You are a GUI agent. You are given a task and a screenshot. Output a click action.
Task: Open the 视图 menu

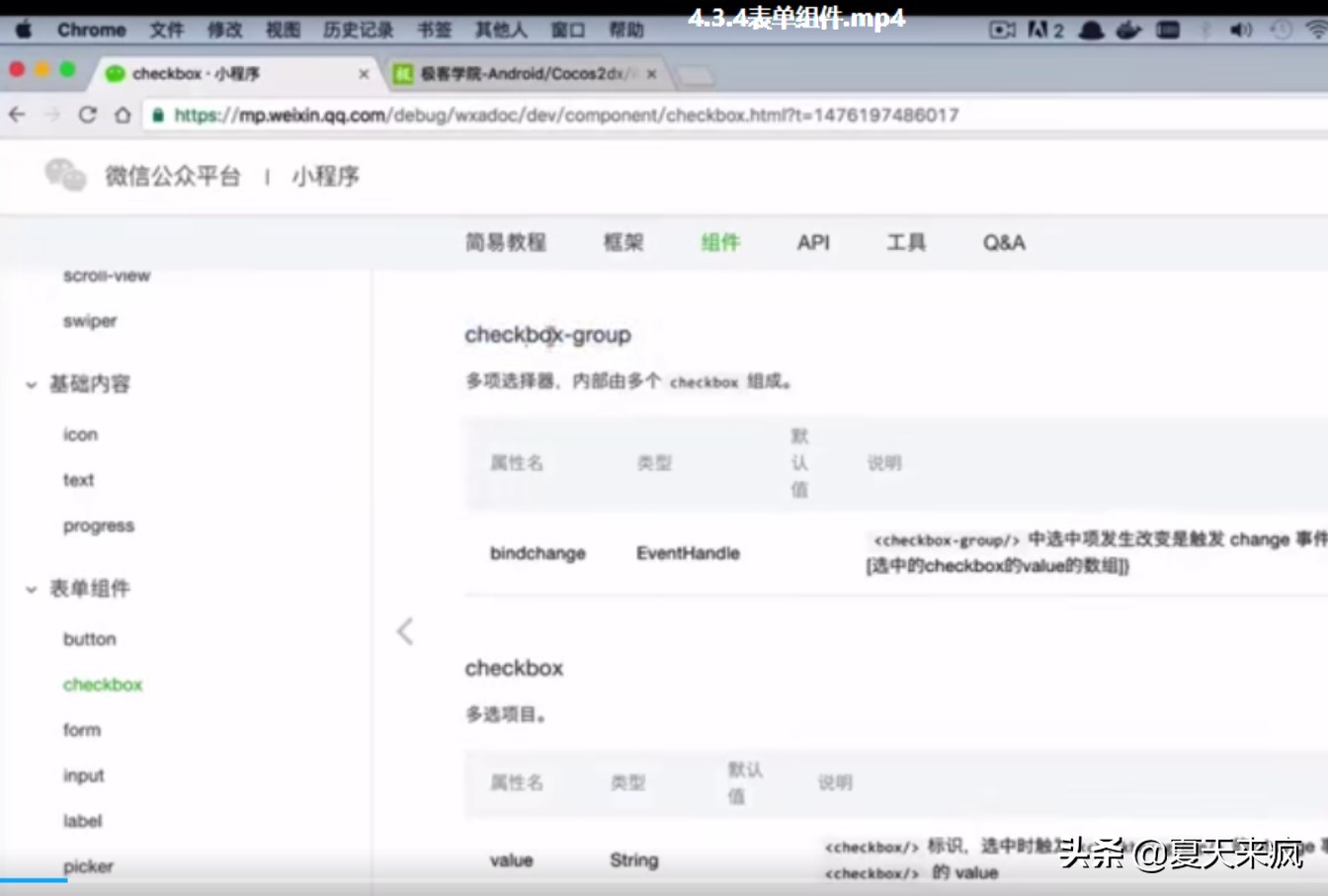point(283,30)
